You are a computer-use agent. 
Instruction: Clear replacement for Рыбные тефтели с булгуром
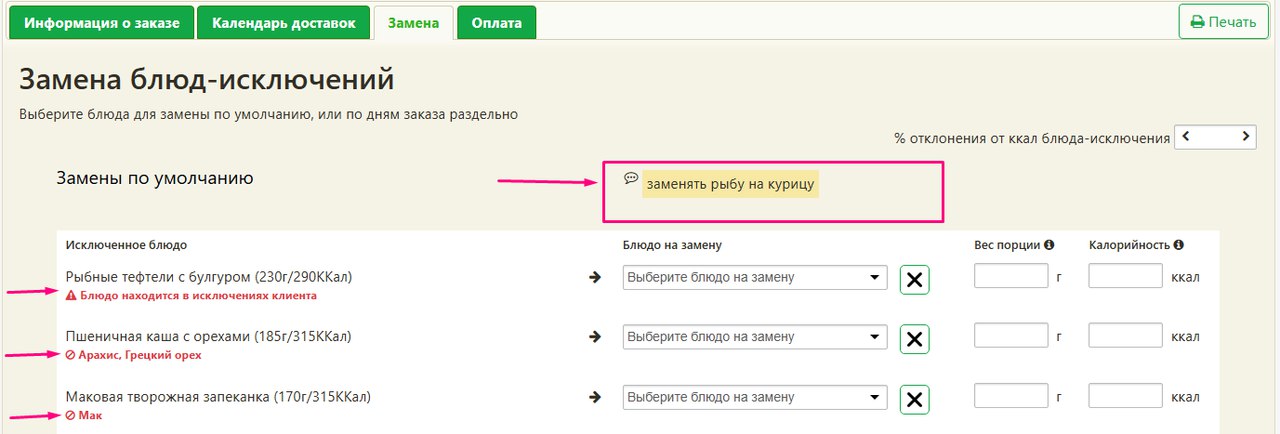pyautogui.click(x=914, y=279)
